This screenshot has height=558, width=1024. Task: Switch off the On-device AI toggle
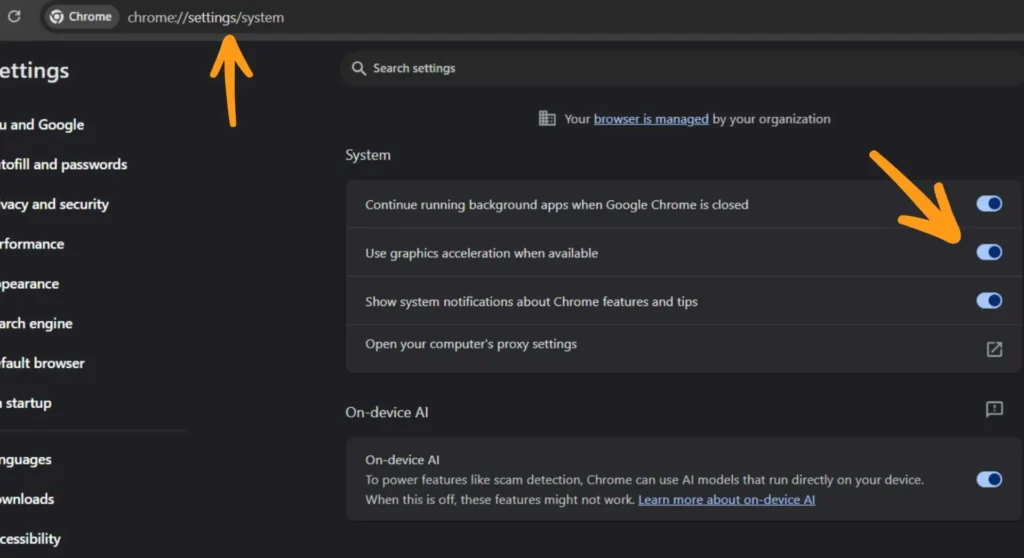989,480
